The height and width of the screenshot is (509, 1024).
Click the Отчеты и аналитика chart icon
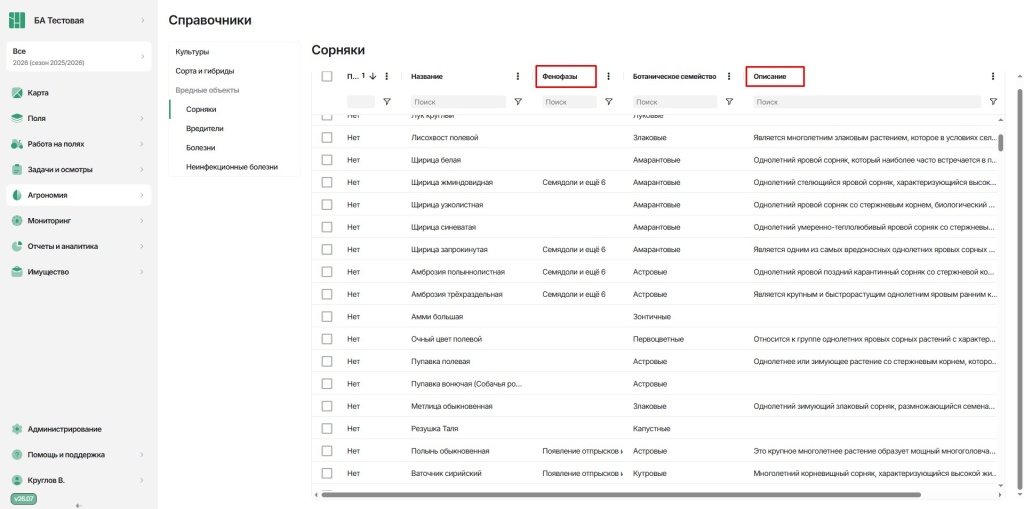click(18, 246)
